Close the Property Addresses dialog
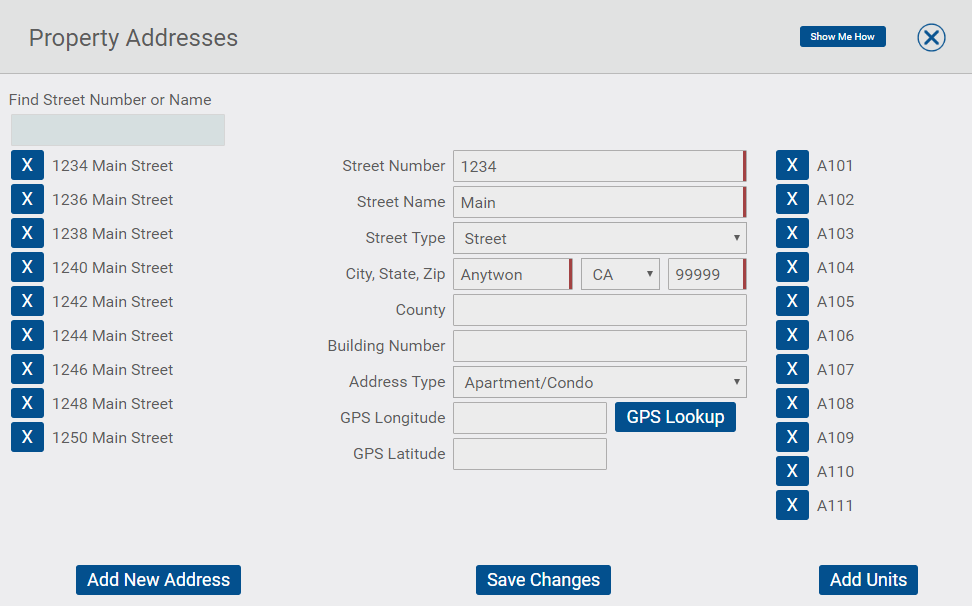The width and height of the screenshot is (972, 606). pos(931,38)
